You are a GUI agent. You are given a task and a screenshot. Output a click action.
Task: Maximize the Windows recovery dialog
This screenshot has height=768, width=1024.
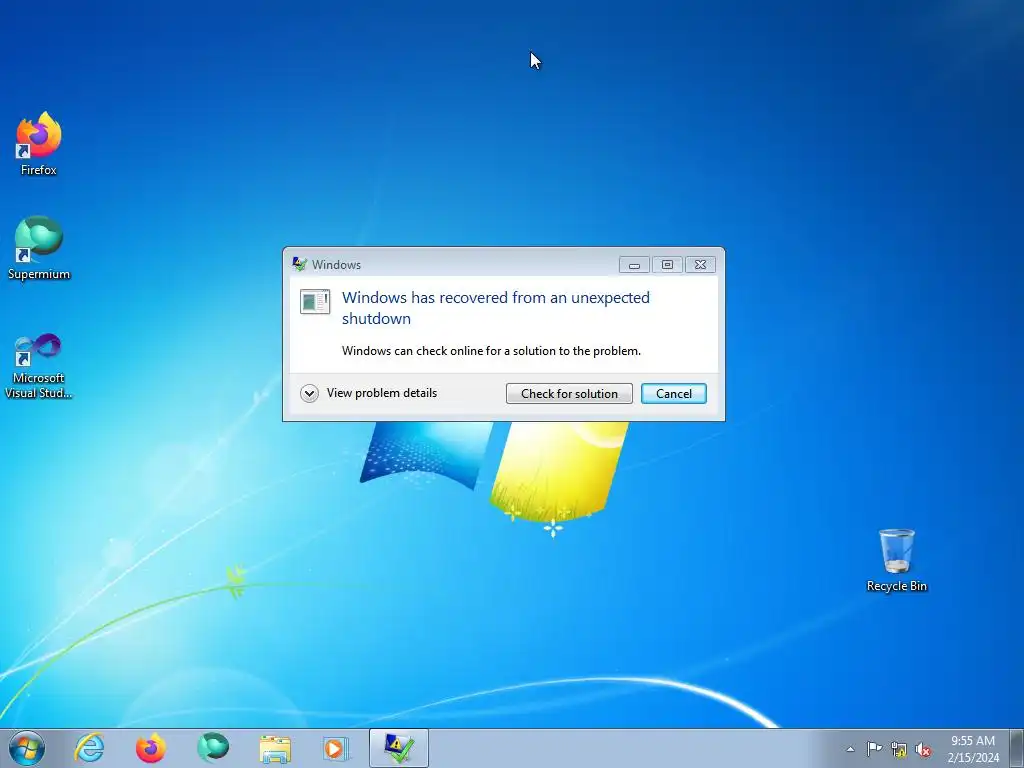(x=667, y=264)
